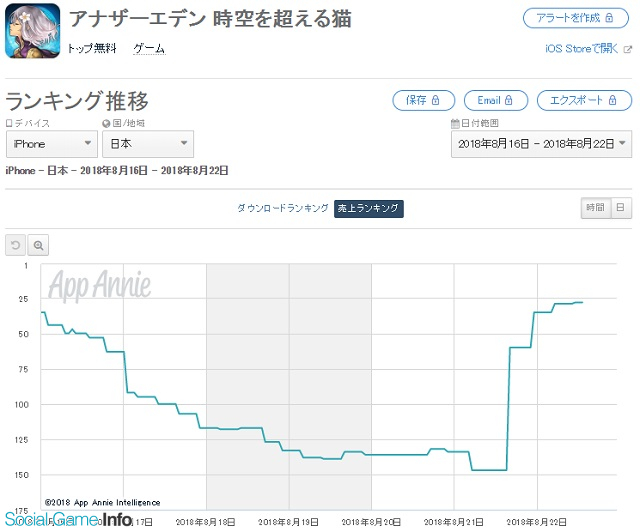Select the 売上ランキング tab
Screen dimensions: 640x532
[369, 209]
